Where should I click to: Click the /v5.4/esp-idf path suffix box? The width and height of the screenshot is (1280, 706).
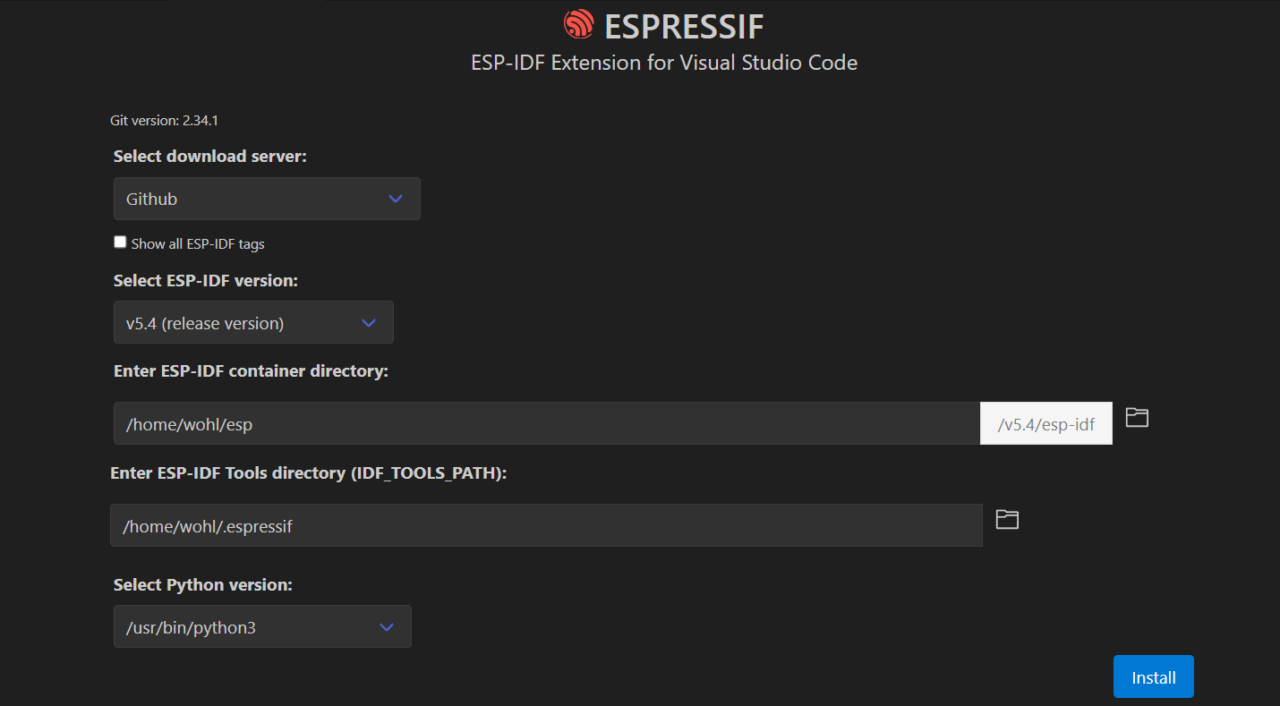(1046, 424)
